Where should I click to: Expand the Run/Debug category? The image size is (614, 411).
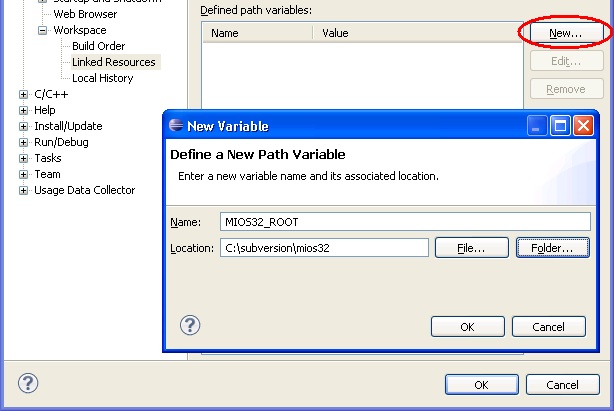24,142
